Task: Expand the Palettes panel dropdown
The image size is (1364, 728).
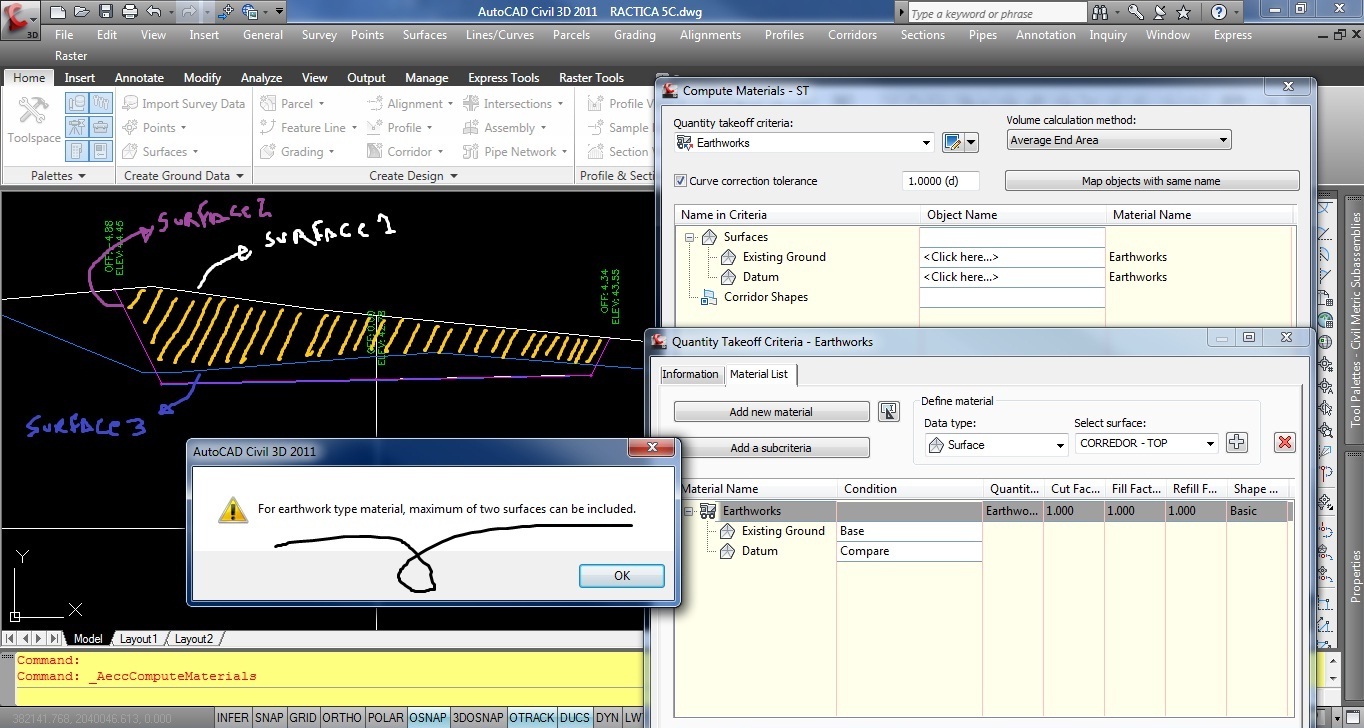Action: click(58, 176)
